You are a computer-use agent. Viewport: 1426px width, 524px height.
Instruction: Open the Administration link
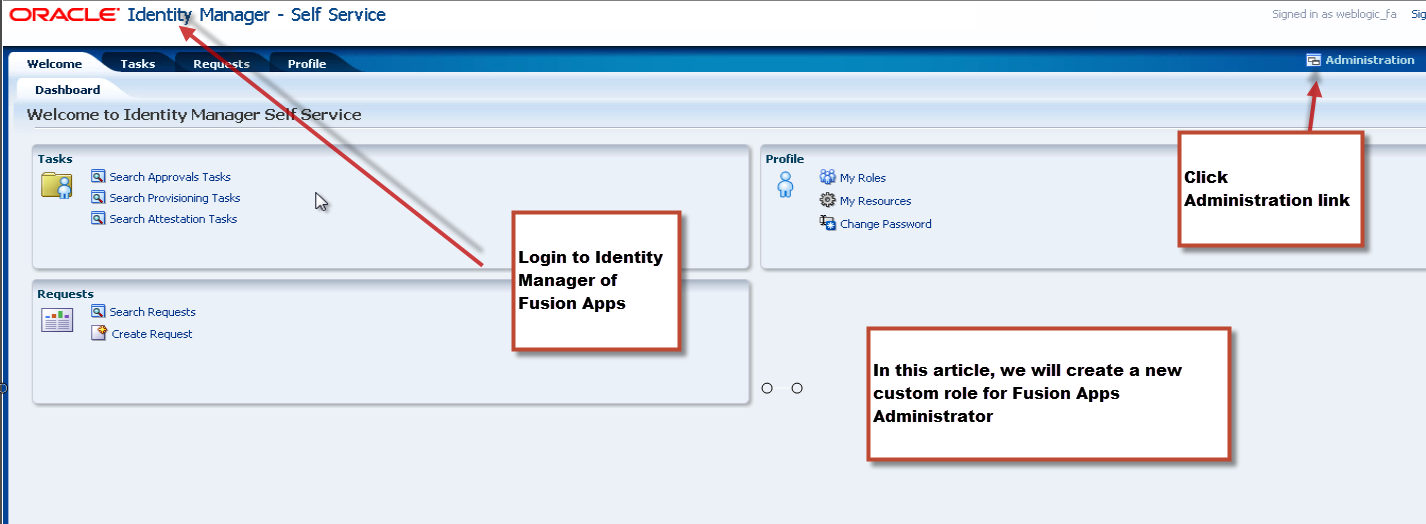(x=1370, y=60)
